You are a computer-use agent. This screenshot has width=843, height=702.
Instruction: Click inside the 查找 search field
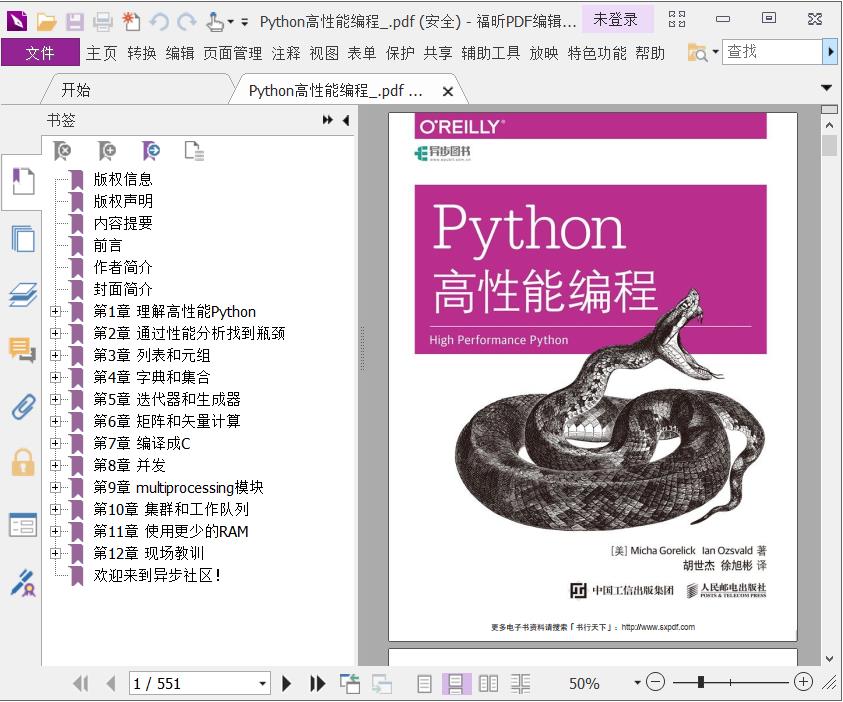(773, 52)
